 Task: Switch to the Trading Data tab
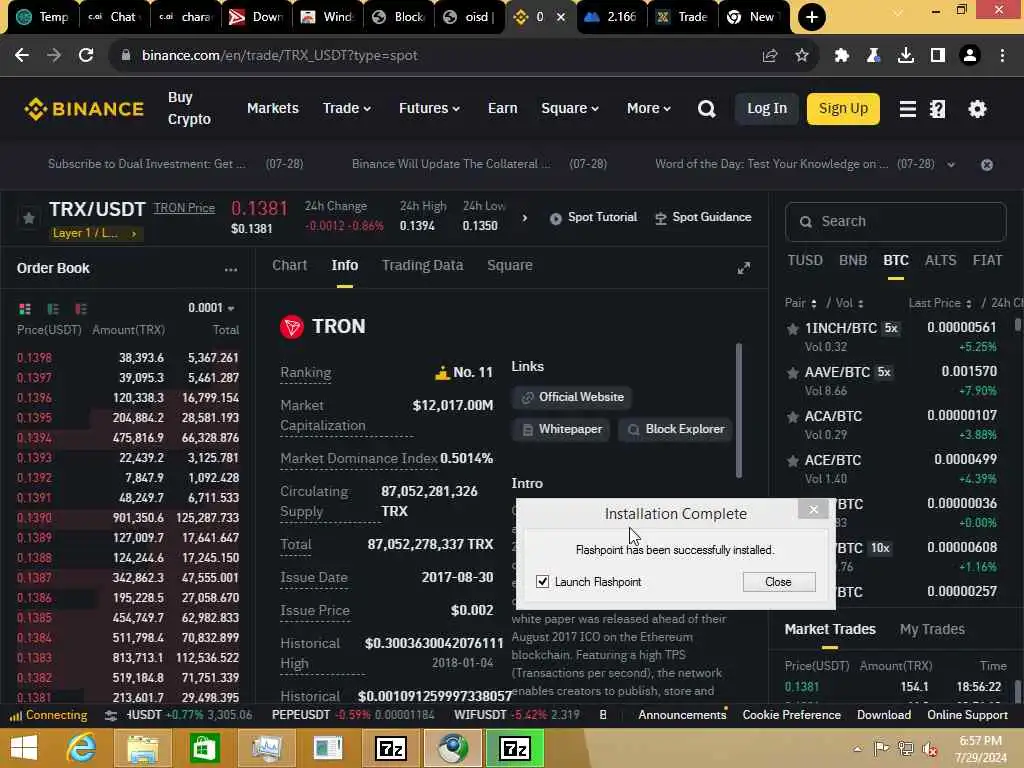[x=423, y=265]
